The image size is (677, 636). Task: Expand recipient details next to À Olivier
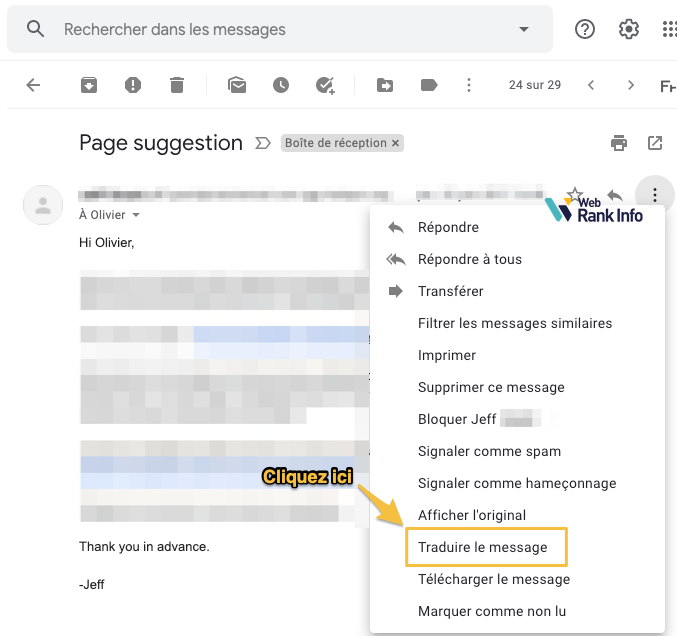(136, 215)
